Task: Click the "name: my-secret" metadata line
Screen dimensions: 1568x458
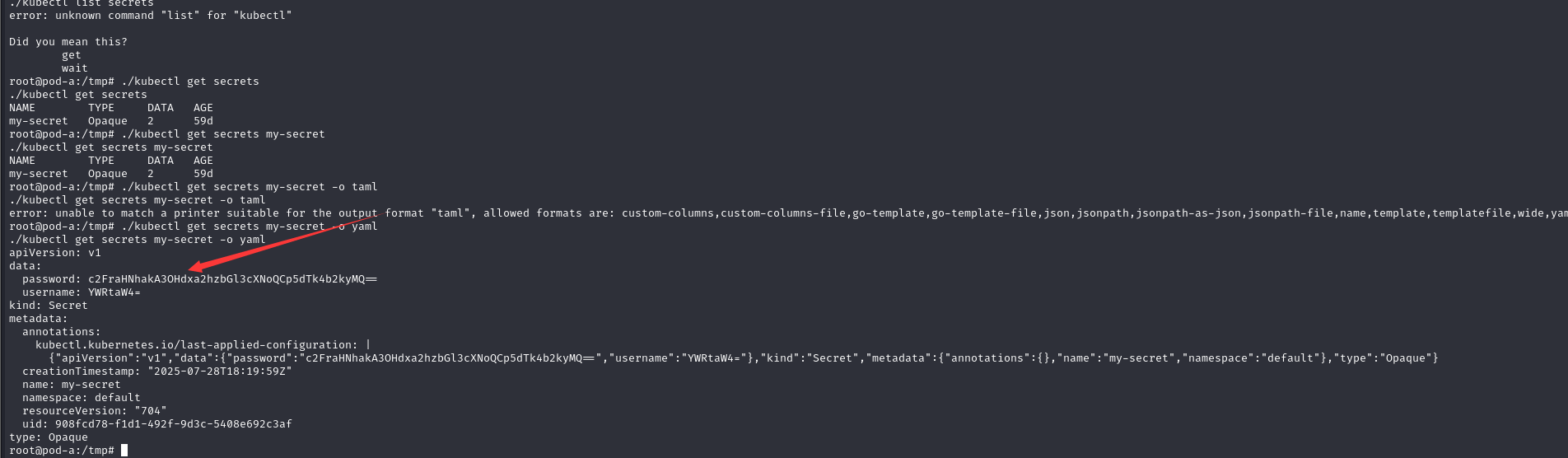Action: 71,385
